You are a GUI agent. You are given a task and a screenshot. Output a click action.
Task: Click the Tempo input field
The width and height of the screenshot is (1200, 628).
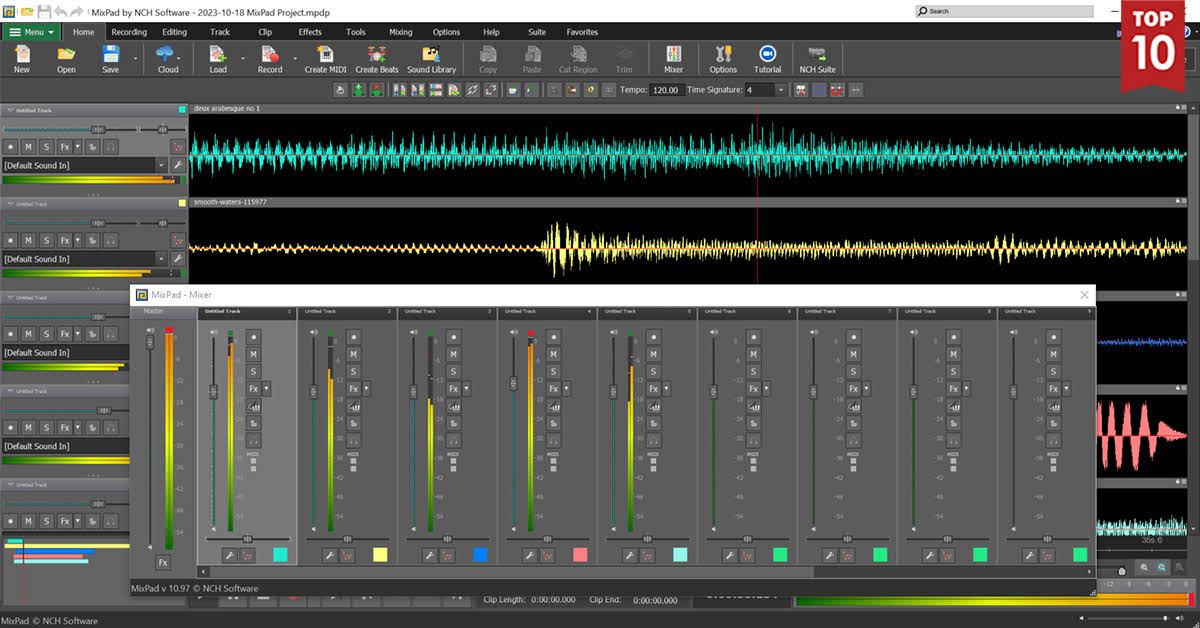coord(666,90)
